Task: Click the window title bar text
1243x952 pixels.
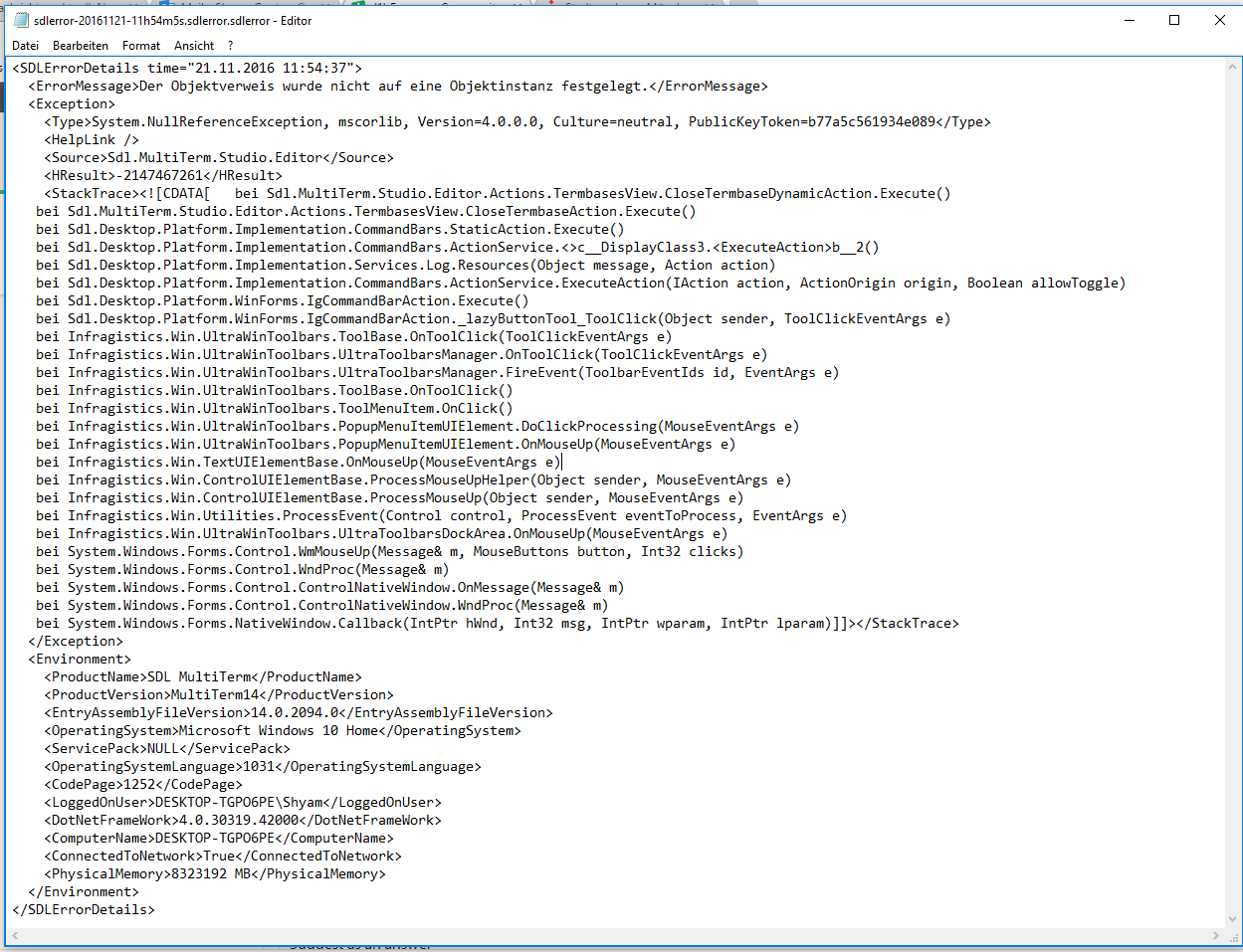Action: click(x=172, y=20)
